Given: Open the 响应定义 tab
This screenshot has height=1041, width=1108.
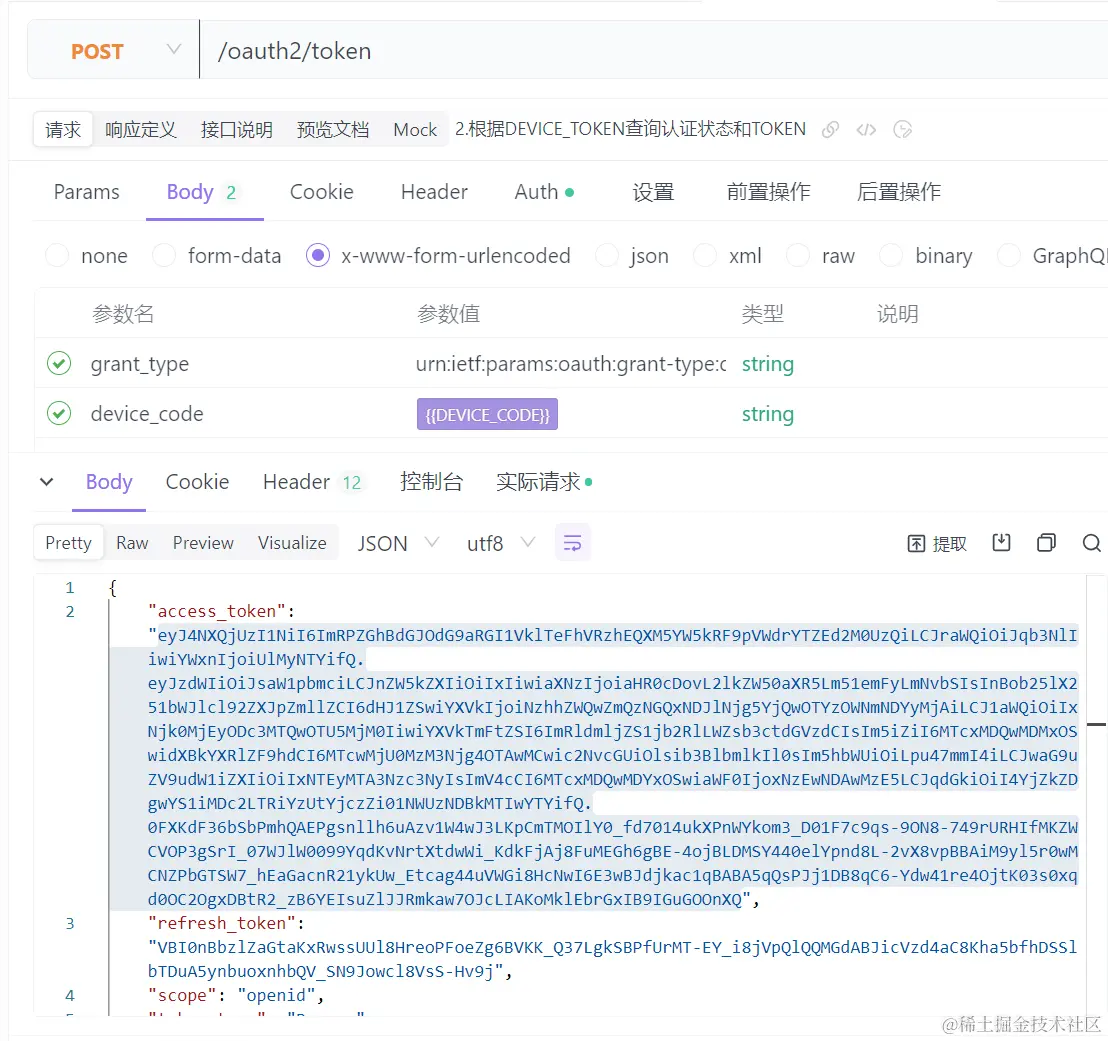Looking at the screenshot, I should (141, 129).
